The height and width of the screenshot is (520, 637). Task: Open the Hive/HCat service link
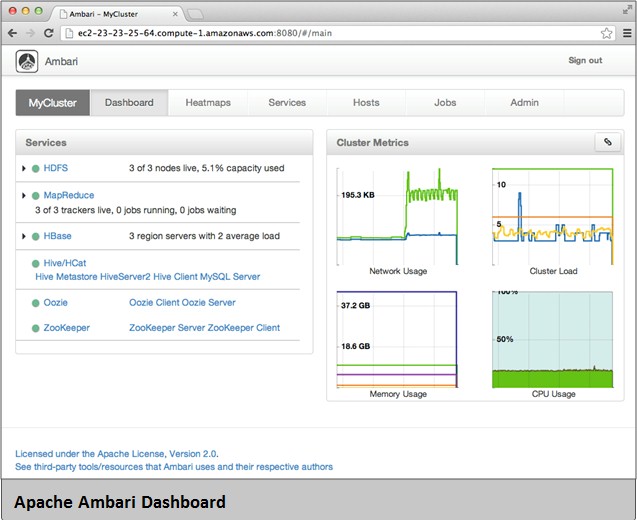coord(65,263)
